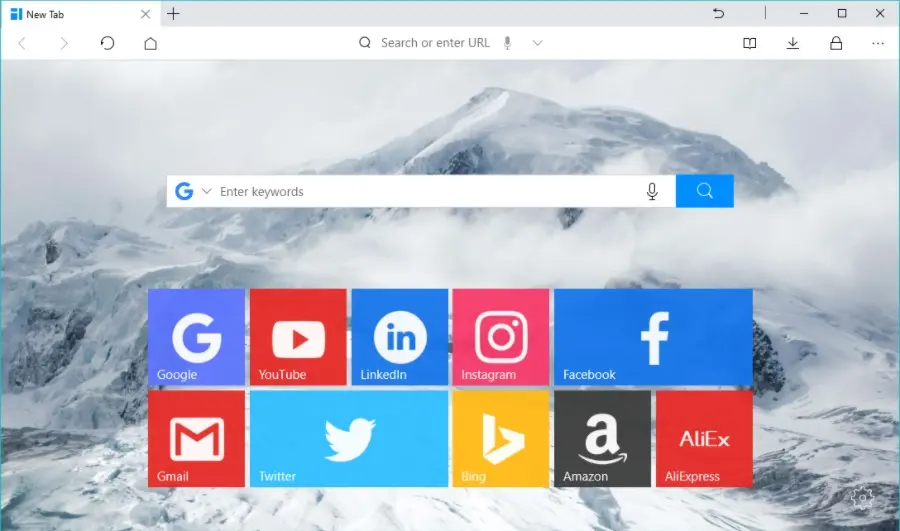The image size is (900, 531).
Task: Open the Instagram speed dial tile
Action: [x=501, y=337]
